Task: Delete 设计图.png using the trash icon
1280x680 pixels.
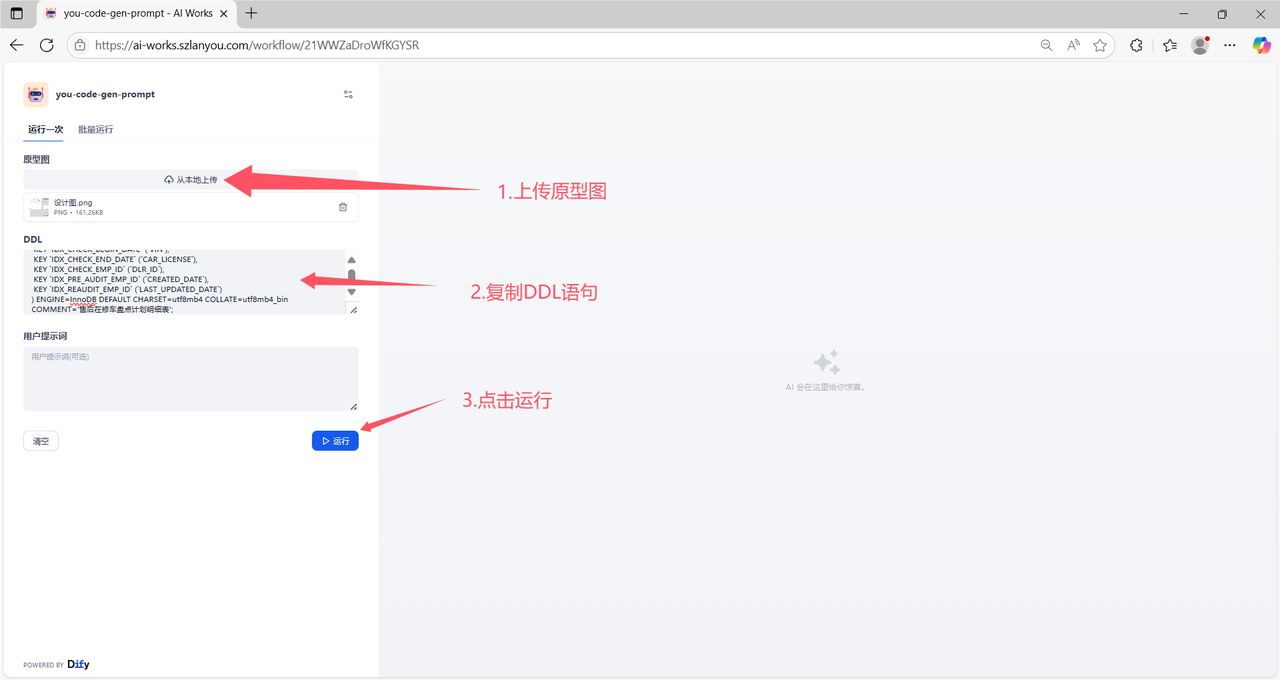Action: click(x=342, y=206)
